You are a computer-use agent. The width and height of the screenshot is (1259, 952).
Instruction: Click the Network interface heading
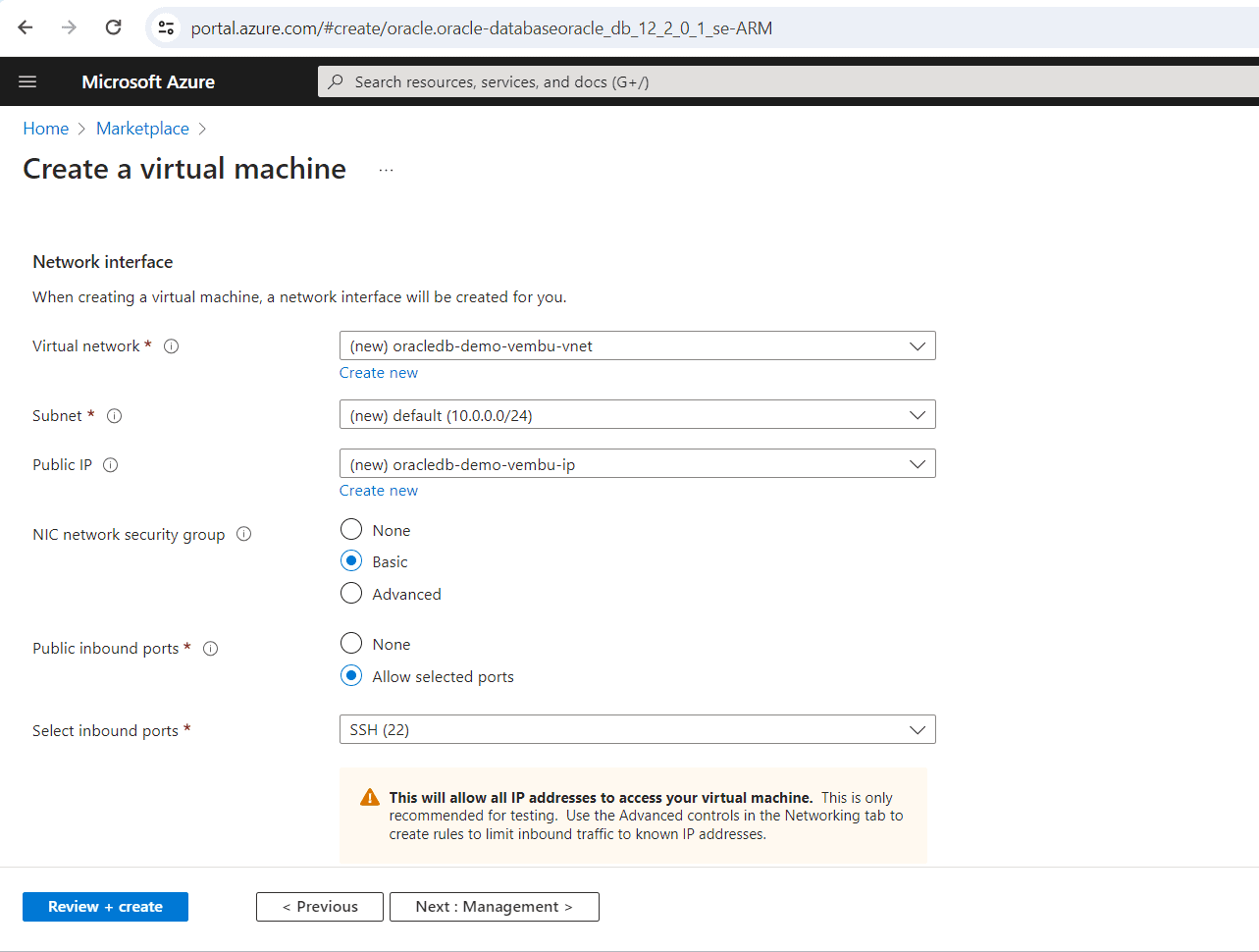pyautogui.click(x=103, y=262)
